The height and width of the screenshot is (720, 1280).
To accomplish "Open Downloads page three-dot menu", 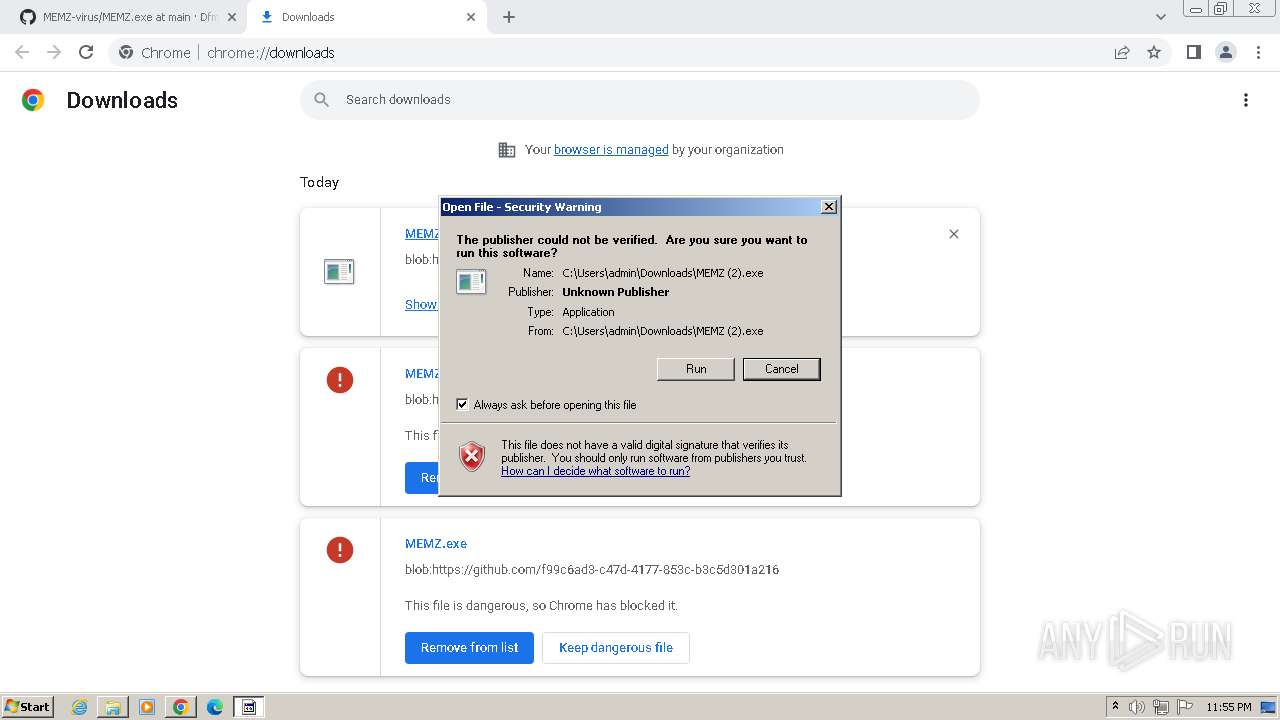I will point(1245,100).
